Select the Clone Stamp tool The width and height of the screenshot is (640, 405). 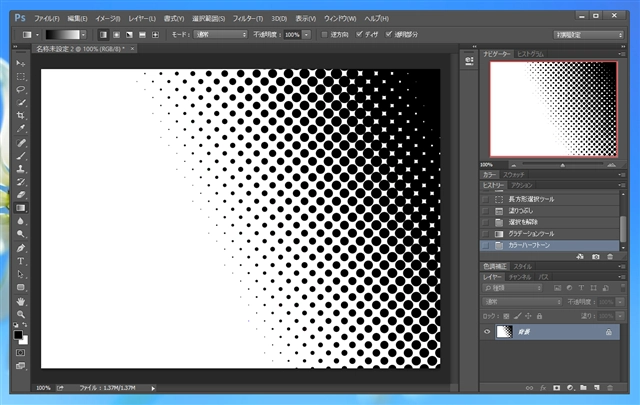pos(20,169)
